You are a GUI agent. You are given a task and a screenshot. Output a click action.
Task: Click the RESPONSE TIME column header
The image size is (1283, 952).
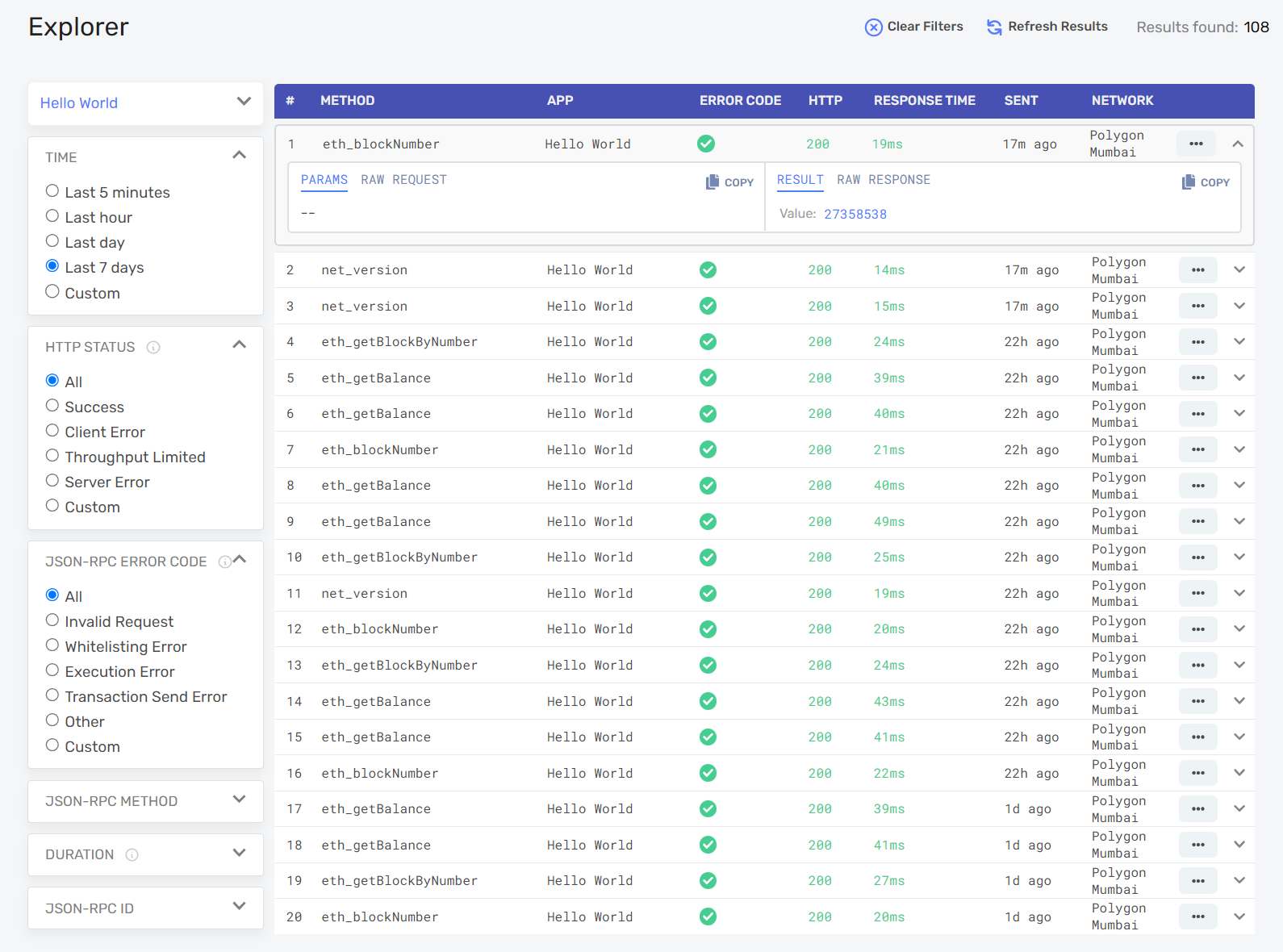point(925,101)
